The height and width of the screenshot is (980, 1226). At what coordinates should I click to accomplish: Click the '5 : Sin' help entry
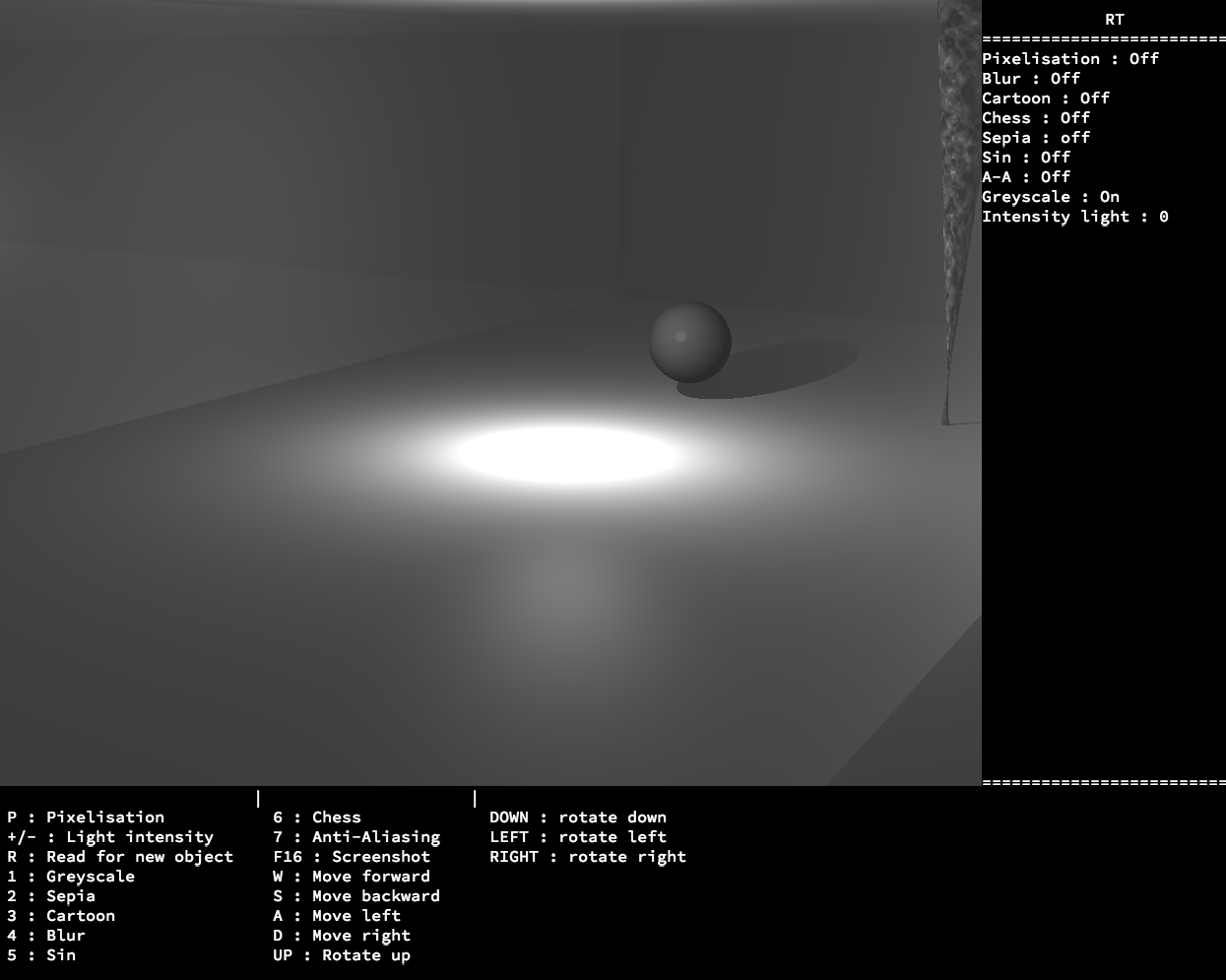click(x=41, y=955)
